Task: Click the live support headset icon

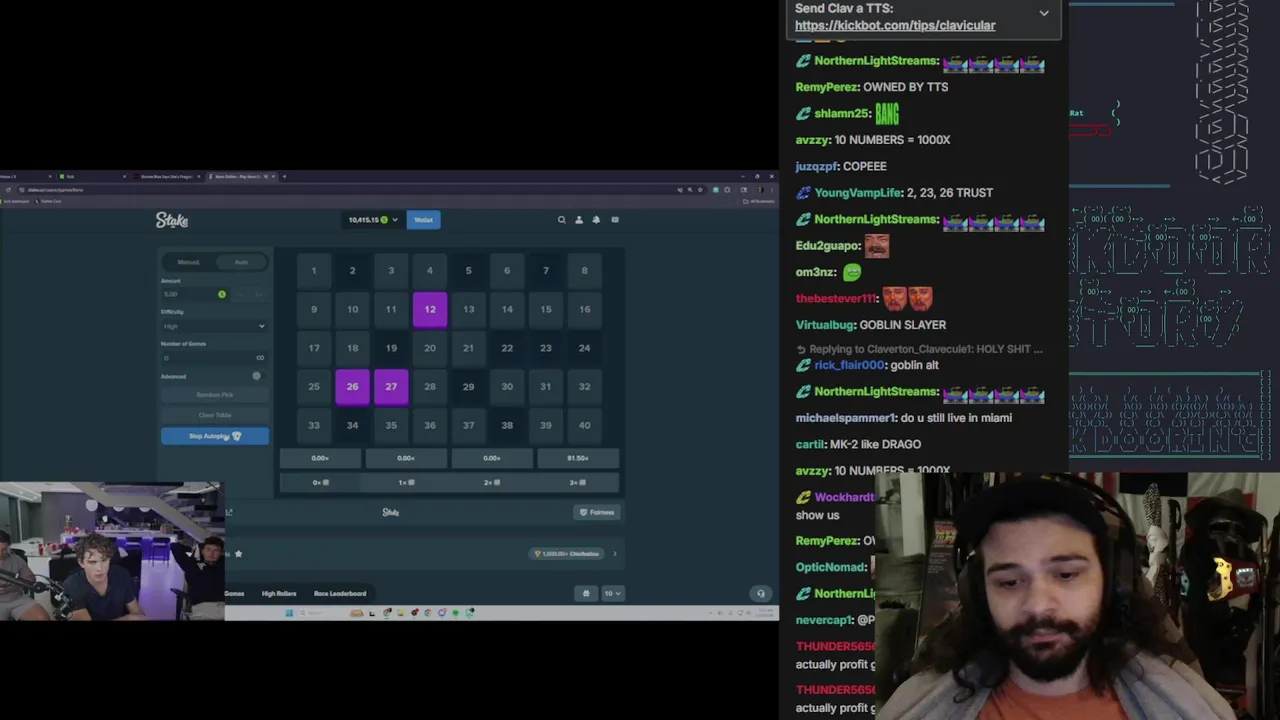Action: click(x=761, y=594)
